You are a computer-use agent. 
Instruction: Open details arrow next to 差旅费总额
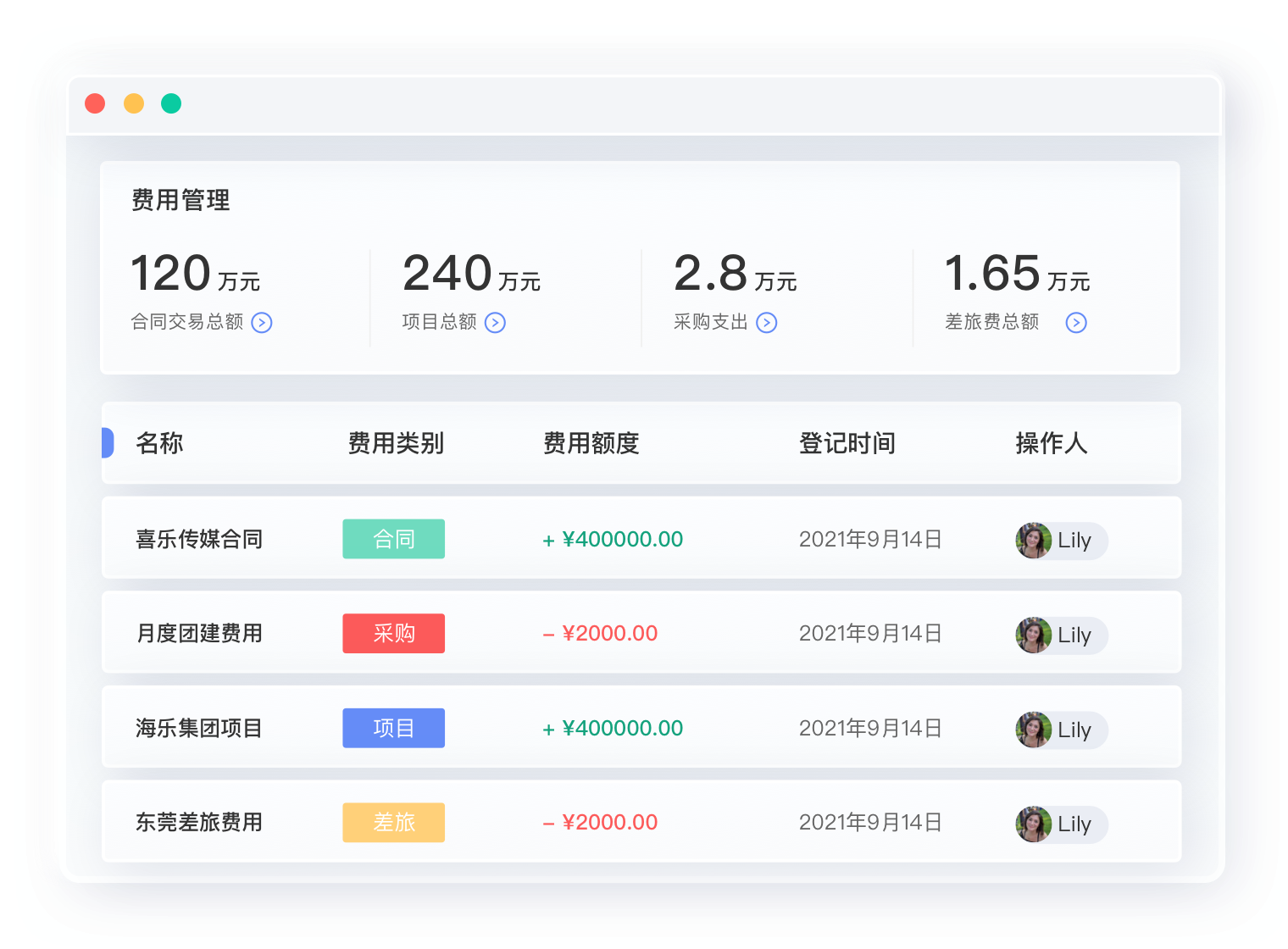click(x=1076, y=323)
